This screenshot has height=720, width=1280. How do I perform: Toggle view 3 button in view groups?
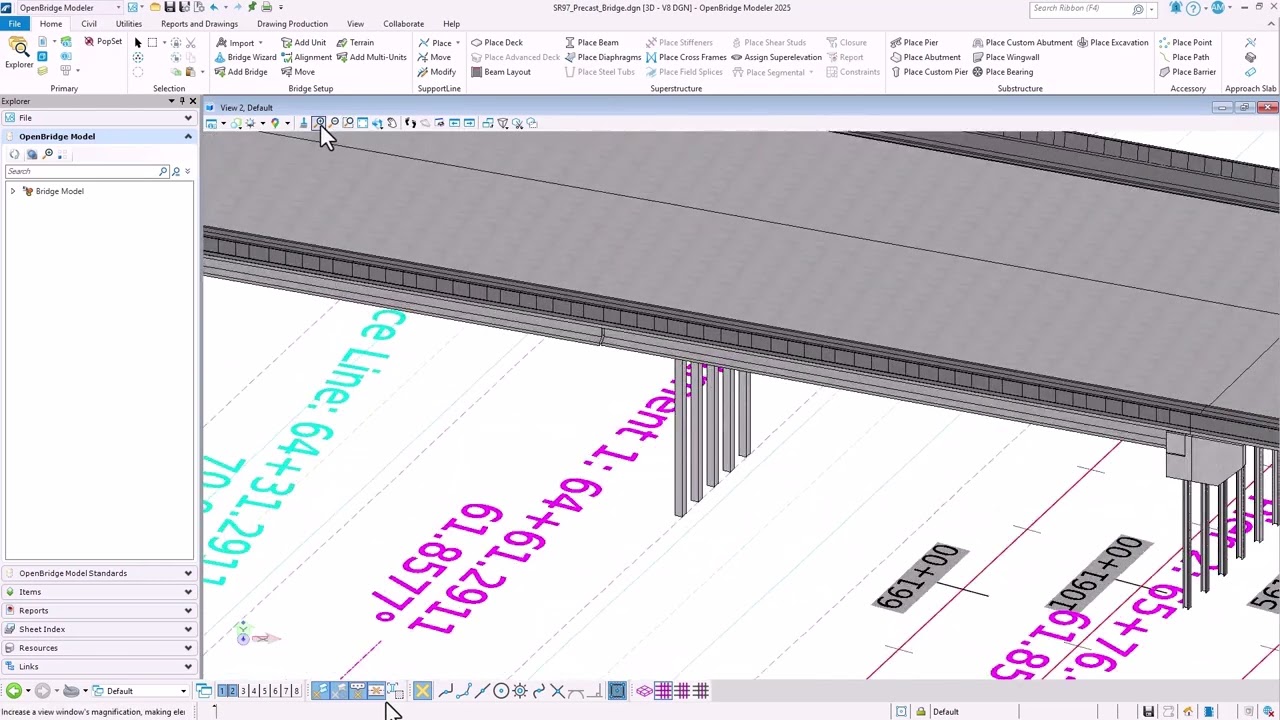tap(243, 691)
